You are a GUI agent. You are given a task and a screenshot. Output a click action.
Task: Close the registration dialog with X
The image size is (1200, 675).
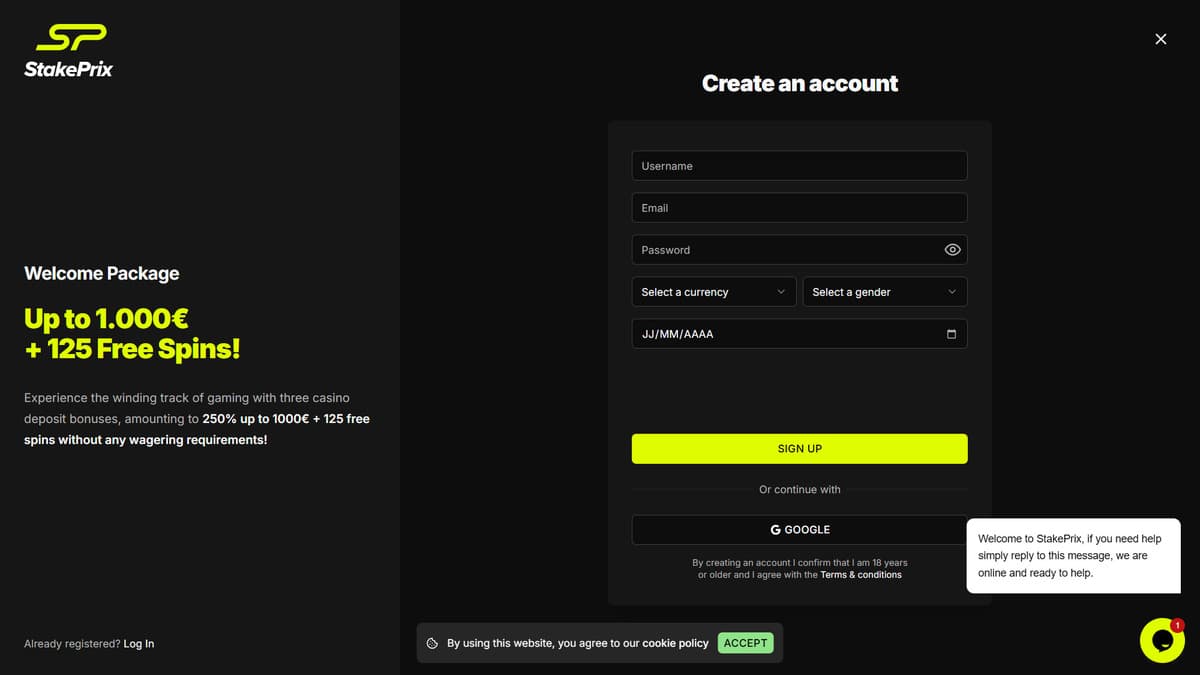pos(1161,39)
